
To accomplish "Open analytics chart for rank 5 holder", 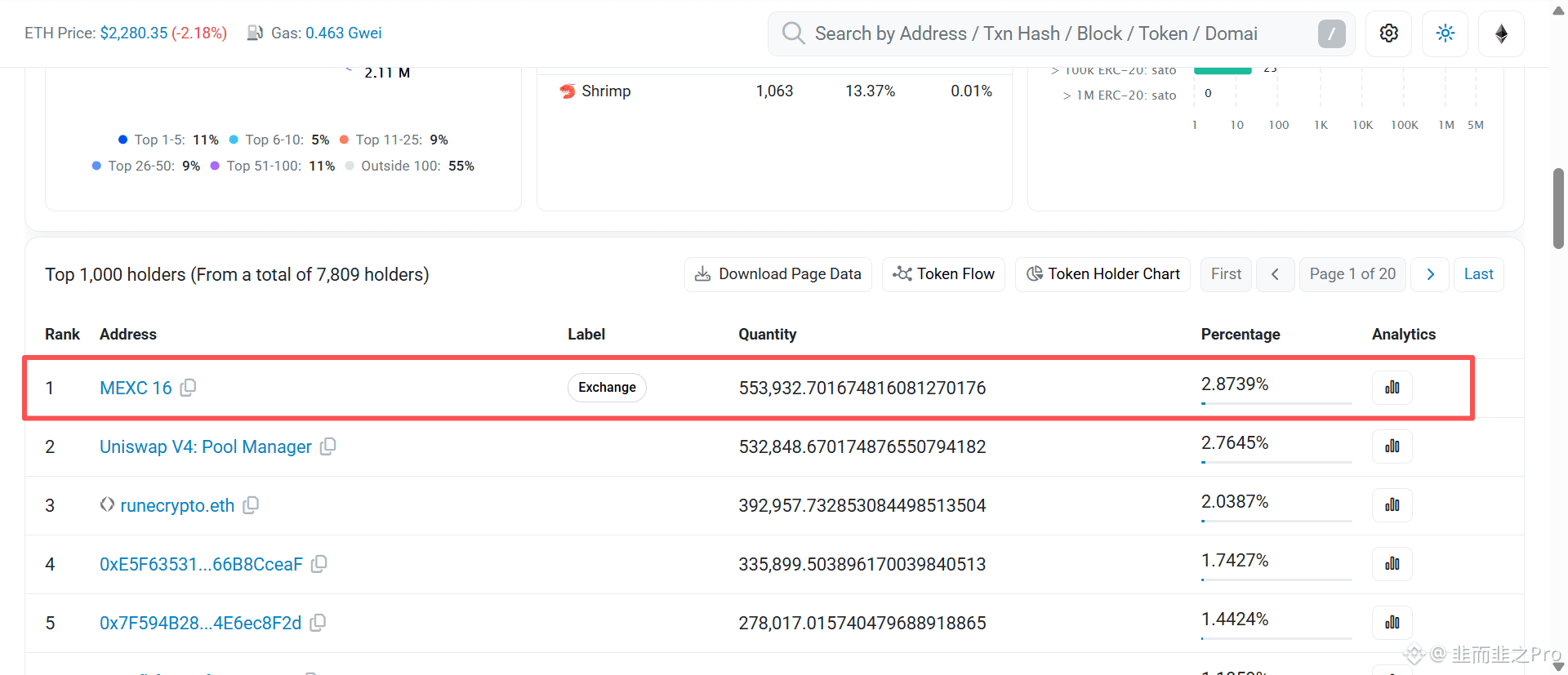I will 1392,623.
